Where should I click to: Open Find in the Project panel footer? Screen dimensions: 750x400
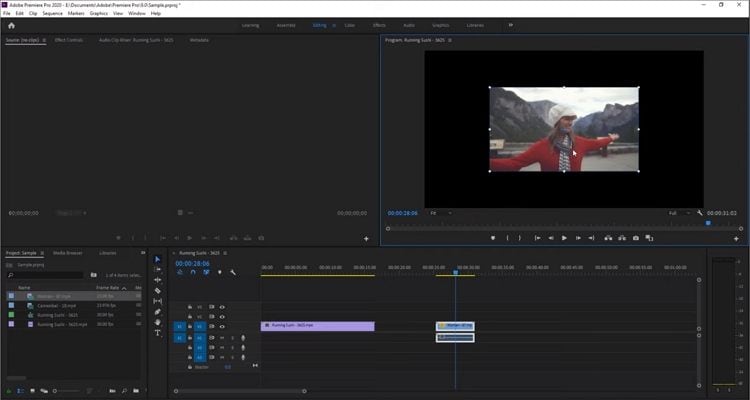coord(124,391)
